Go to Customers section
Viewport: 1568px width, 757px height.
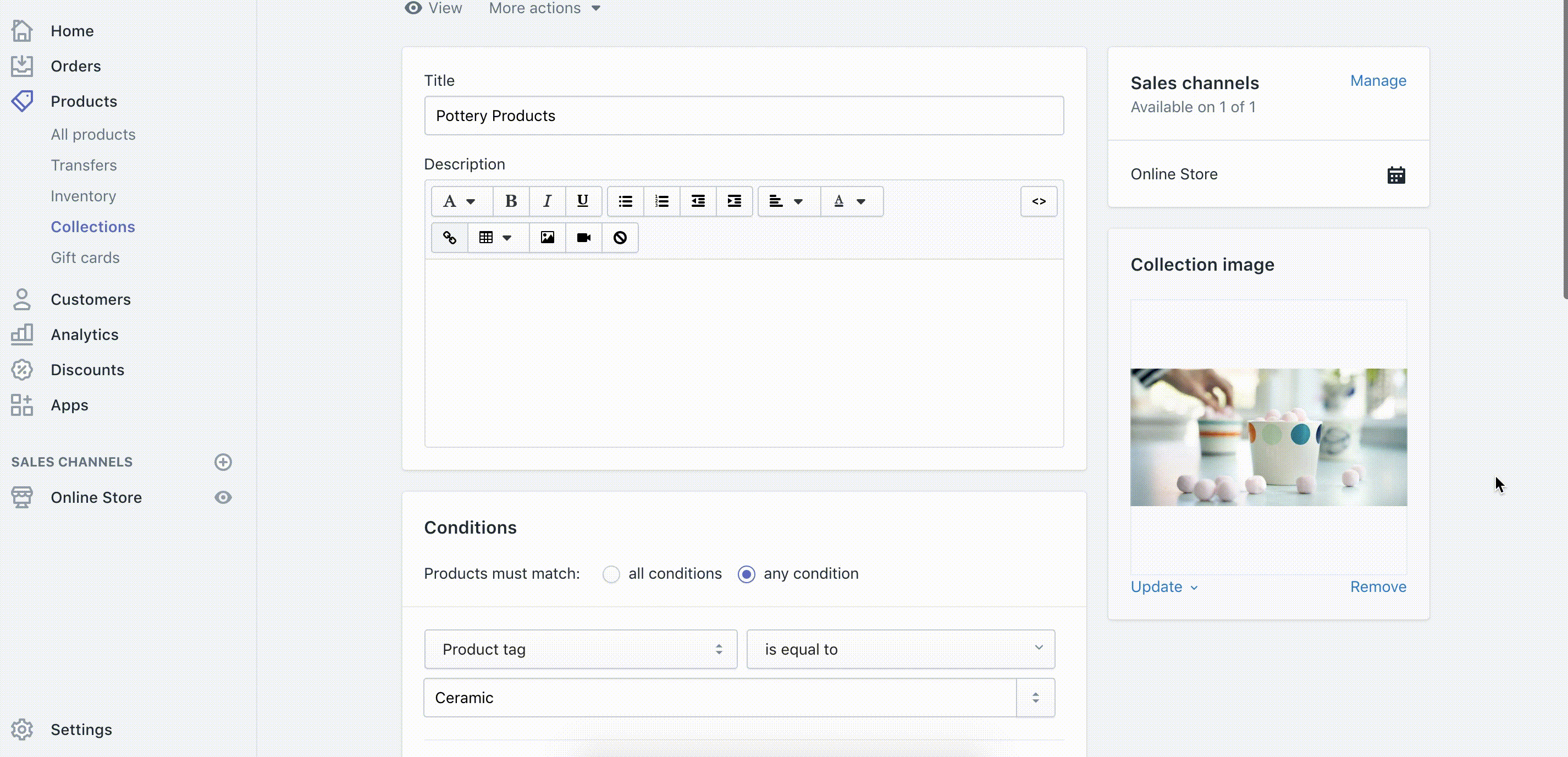coord(91,300)
